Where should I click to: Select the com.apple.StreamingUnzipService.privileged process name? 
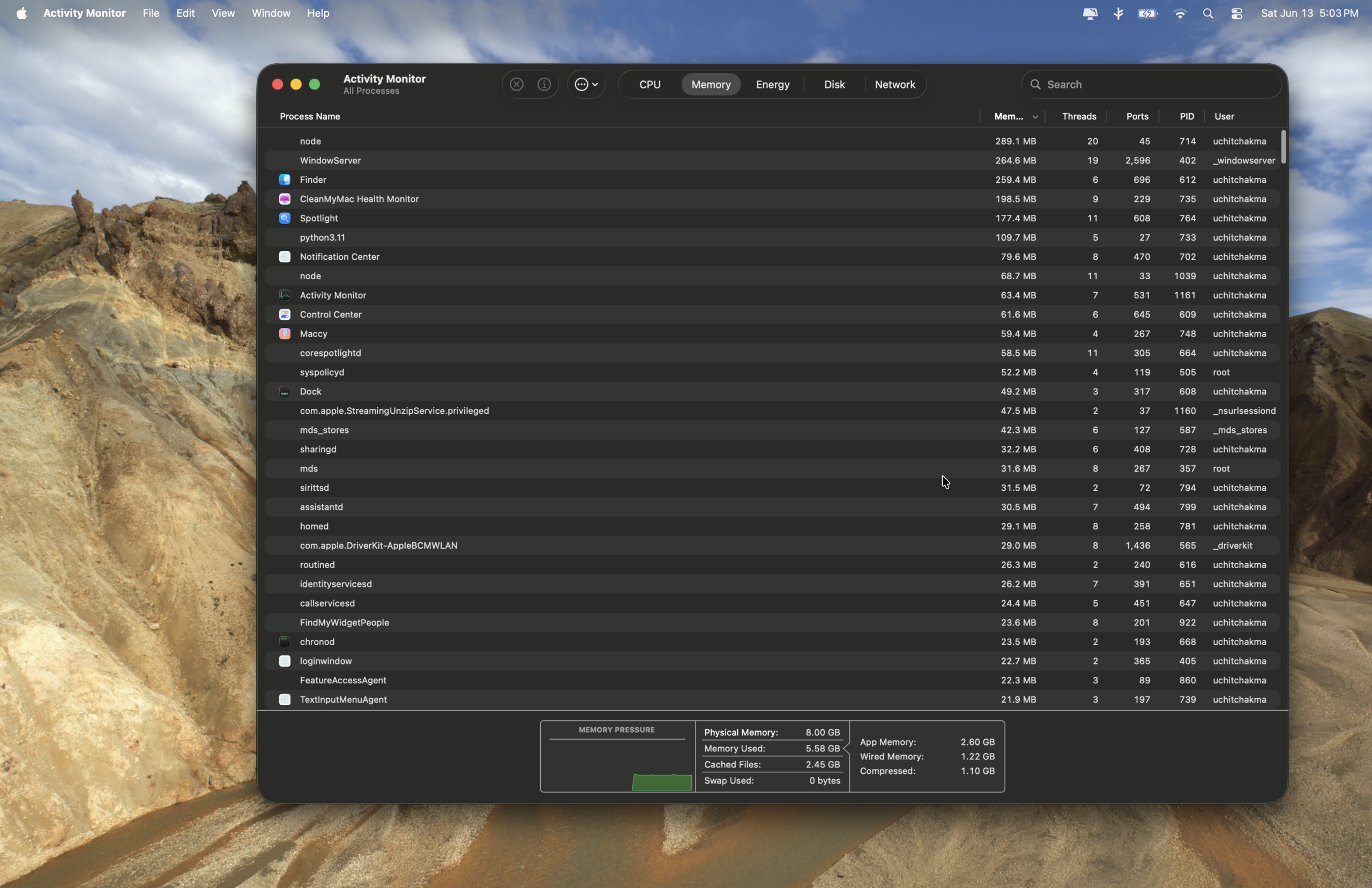coord(394,411)
